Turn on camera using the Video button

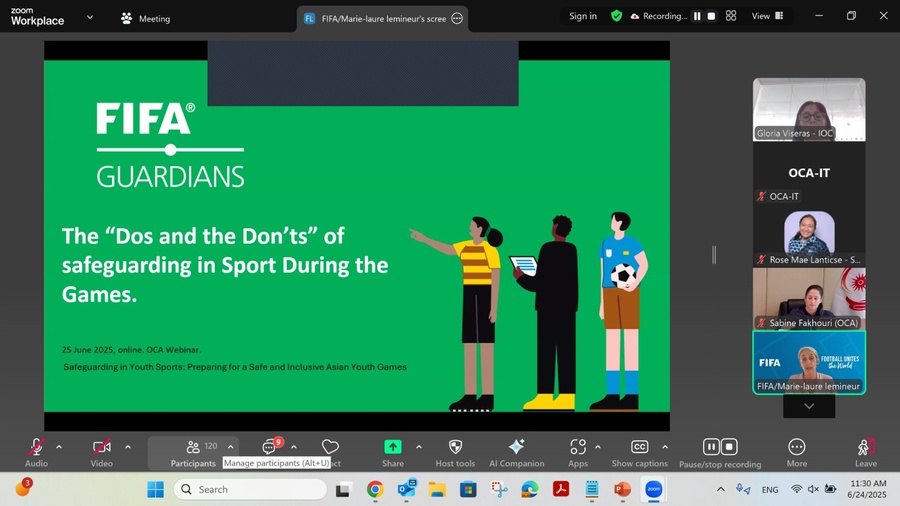click(101, 448)
